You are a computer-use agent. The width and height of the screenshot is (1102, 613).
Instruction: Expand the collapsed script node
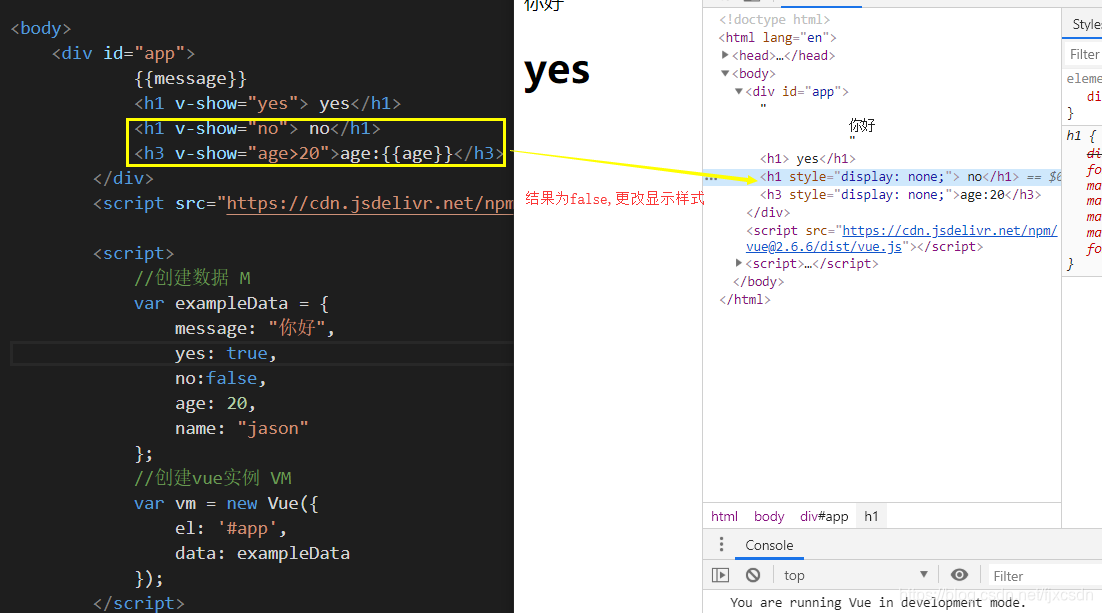click(x=739, y=263)
